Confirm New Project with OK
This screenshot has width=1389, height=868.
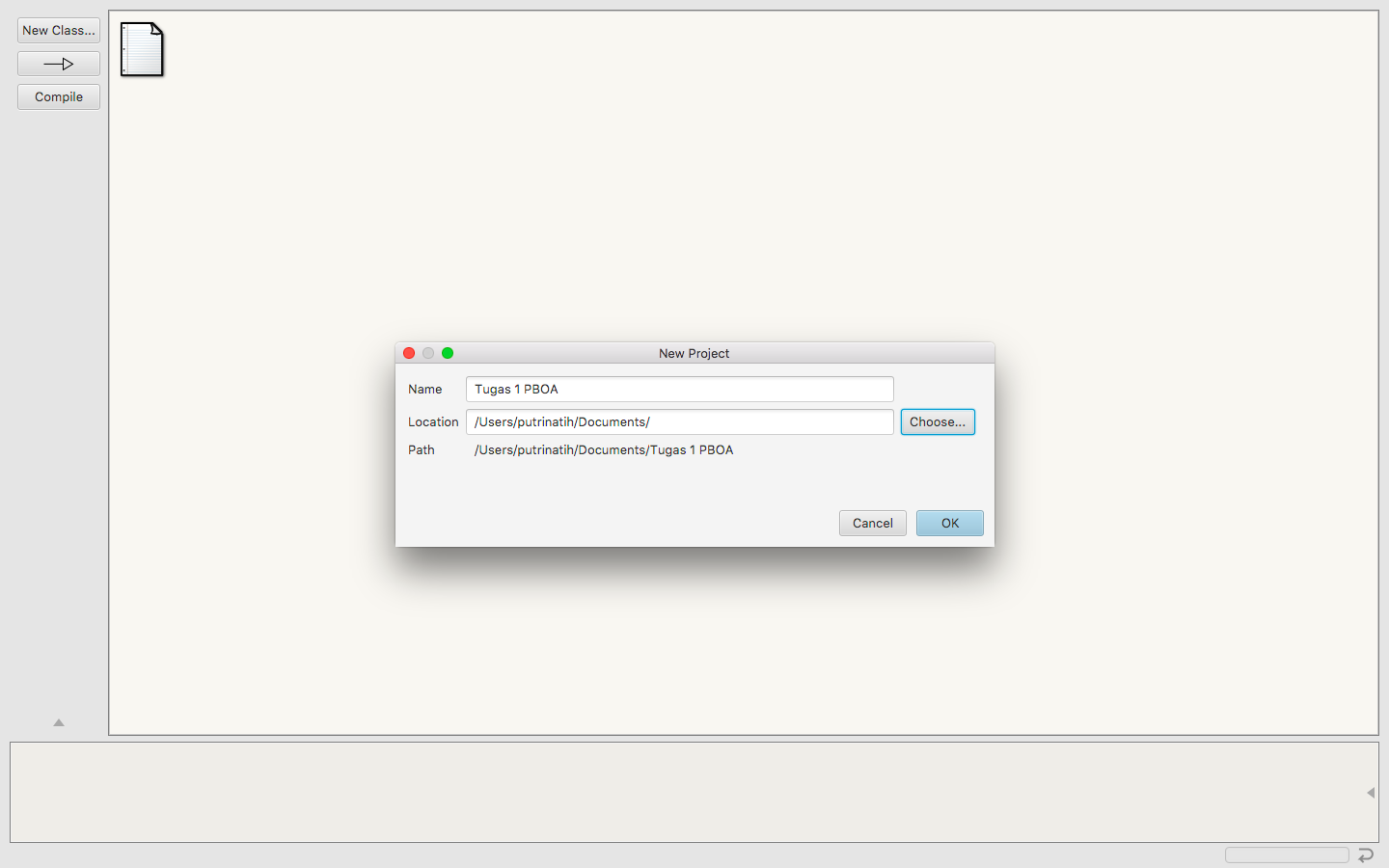[950, 524]
